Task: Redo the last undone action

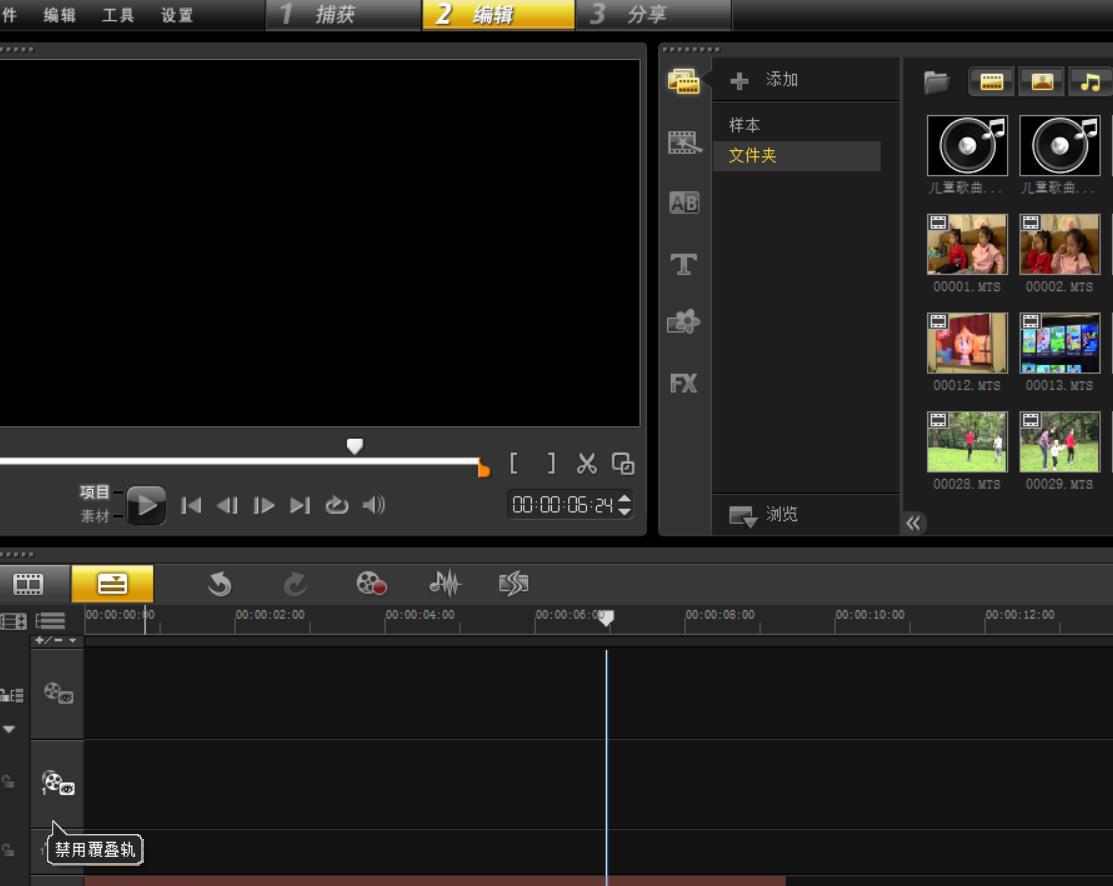Action: coord(295,584)
